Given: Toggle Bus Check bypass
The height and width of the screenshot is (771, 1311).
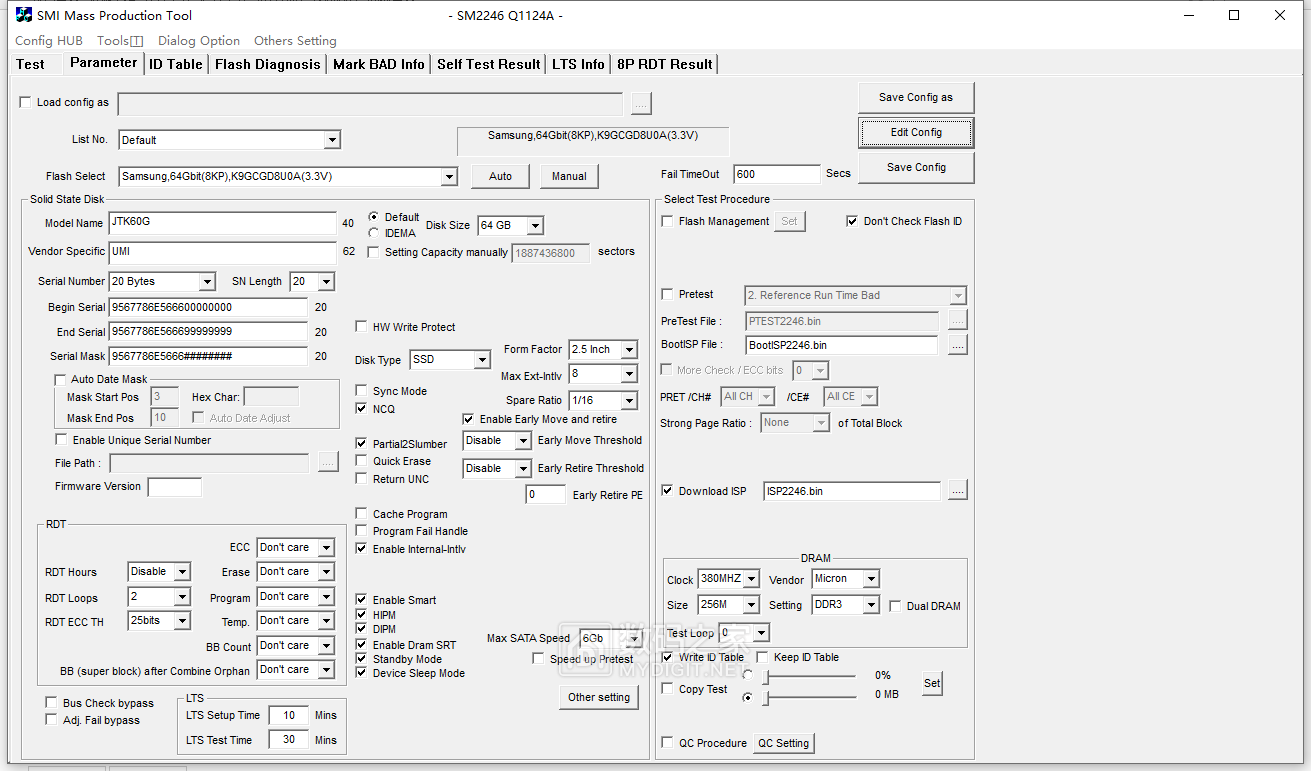Looking at the screenshot, I should pyautogui.click(x=52, y=703).
